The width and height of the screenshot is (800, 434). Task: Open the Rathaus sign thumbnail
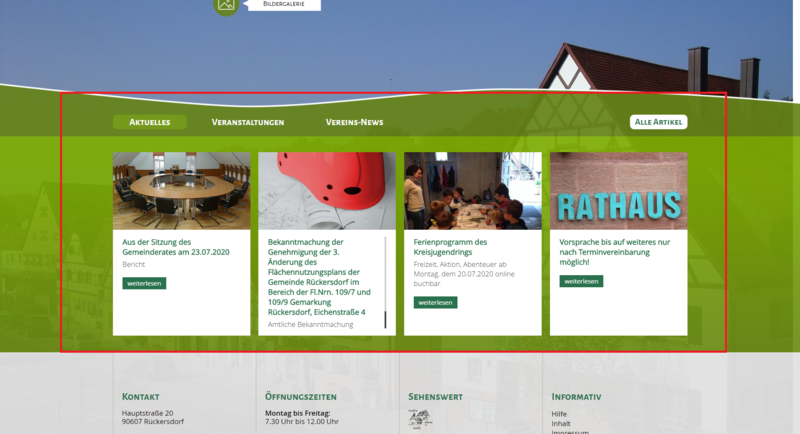point(618,191)
